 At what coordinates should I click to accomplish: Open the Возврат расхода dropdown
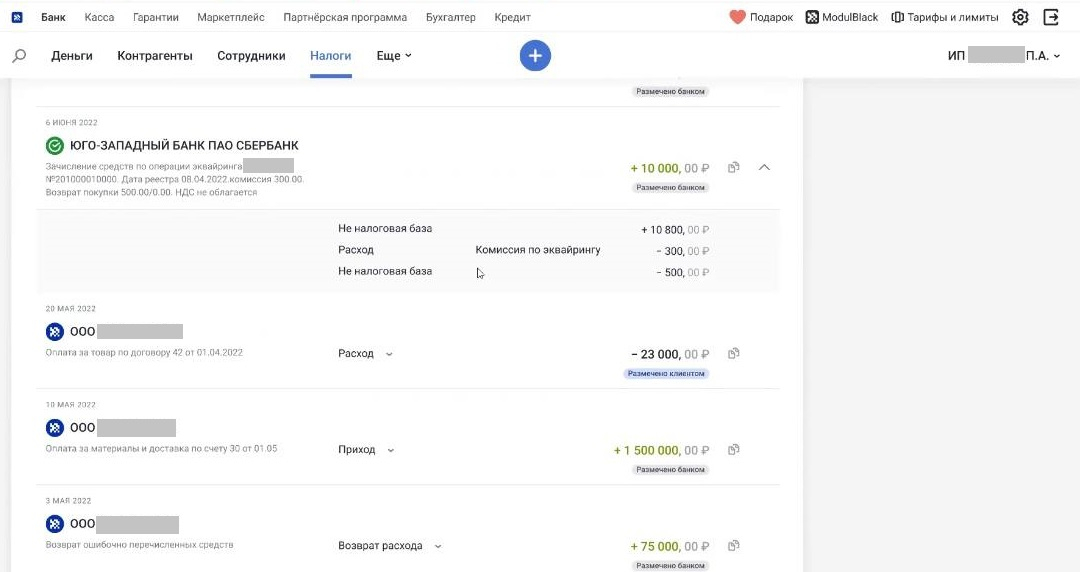(x=390, y=546)
